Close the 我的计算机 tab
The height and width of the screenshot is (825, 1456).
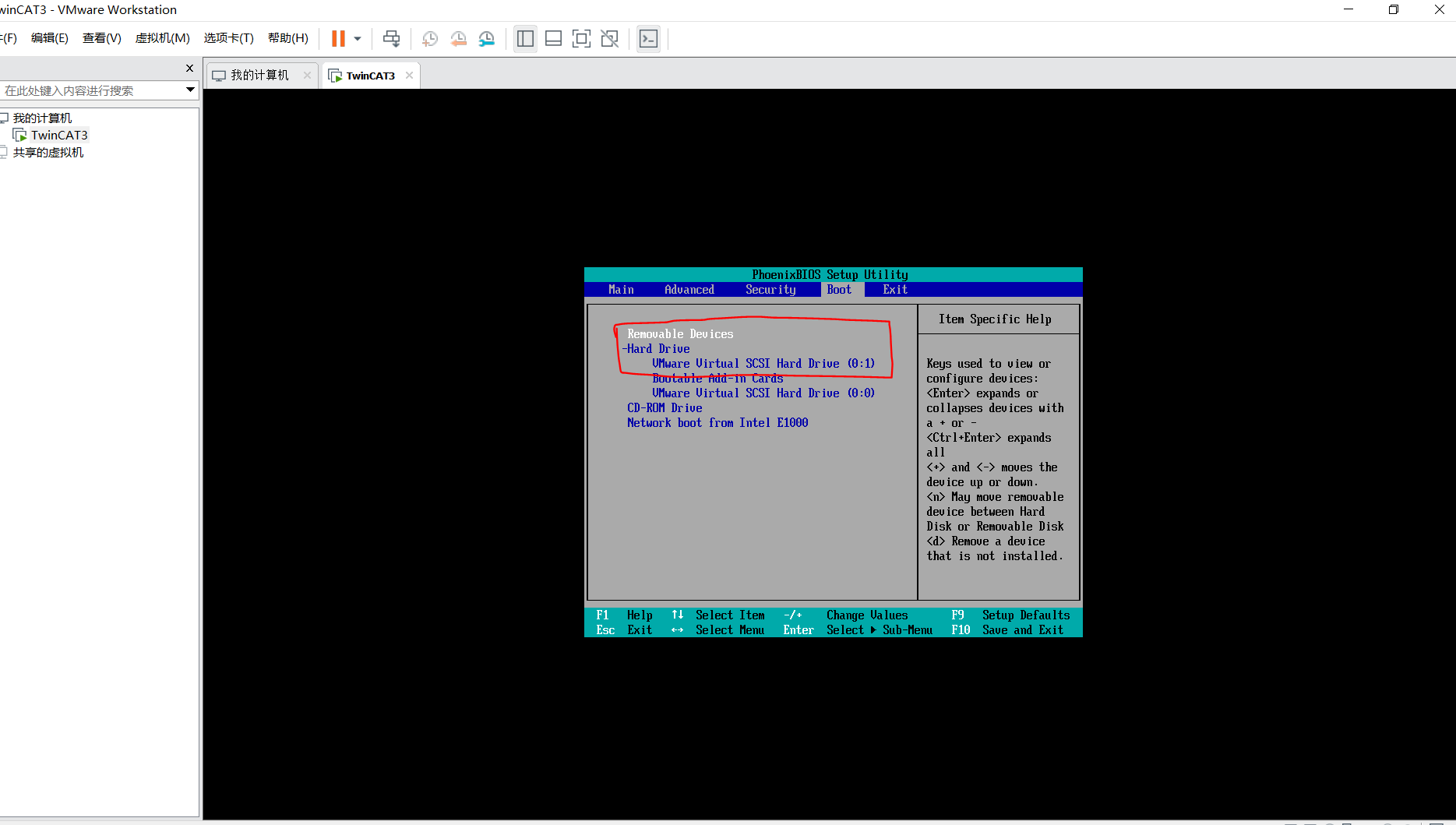point(307,76)
